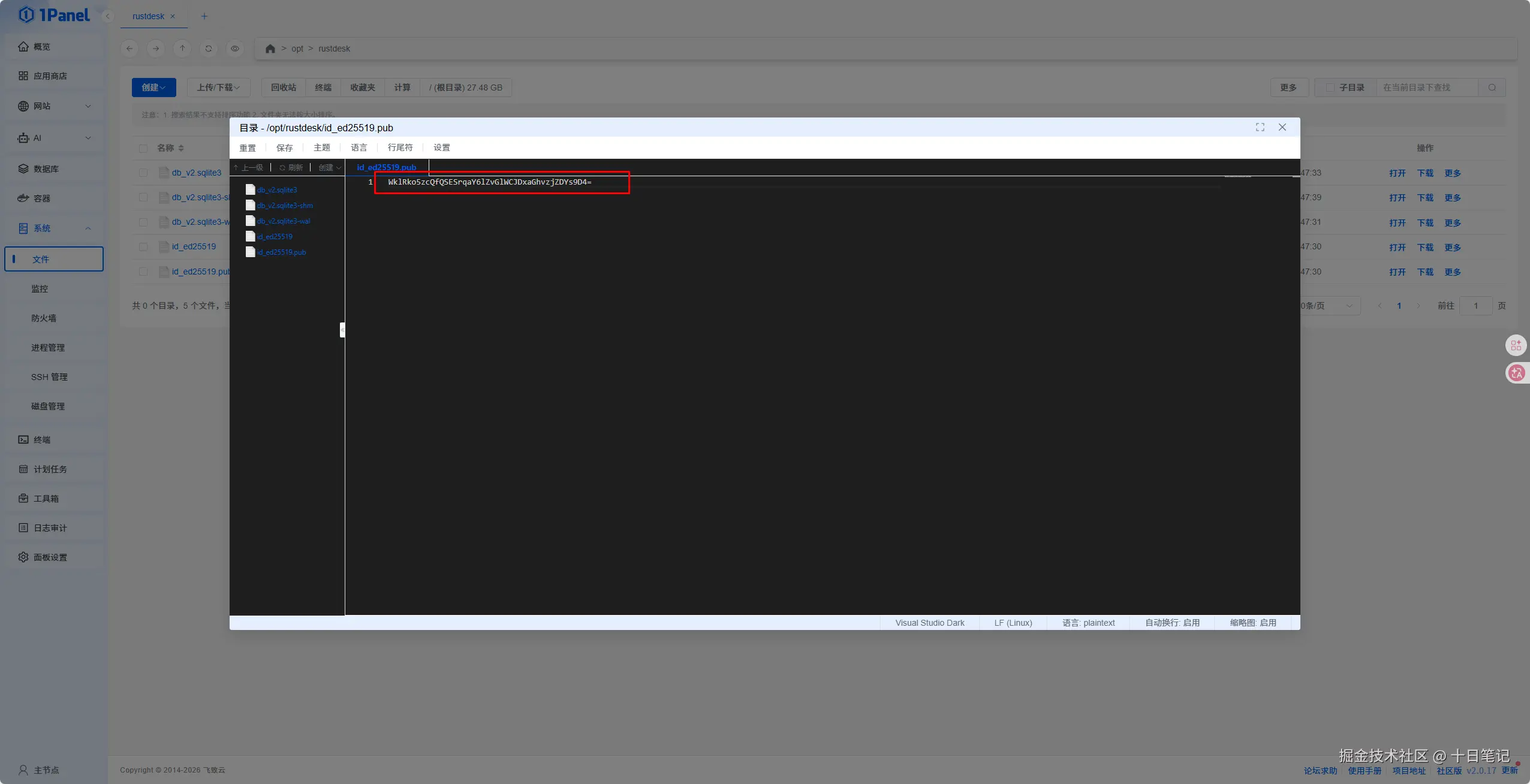The width and height of the screenshot is (1530, 784).
Task: Open the 主题 (theme) menu in the editor
Action: (x=321, y=147)
